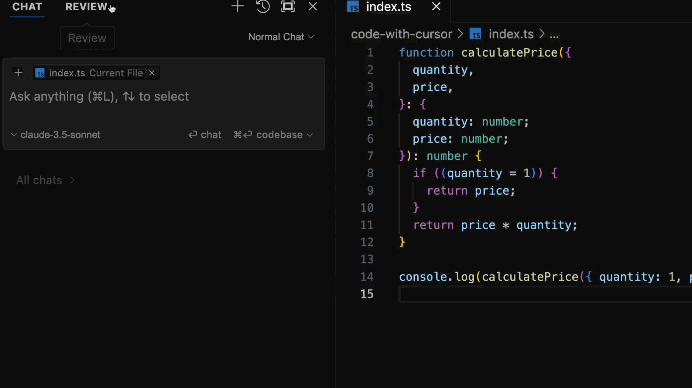
Task: Click 'number' return type on line 7
Action: [x=447, y=156]
